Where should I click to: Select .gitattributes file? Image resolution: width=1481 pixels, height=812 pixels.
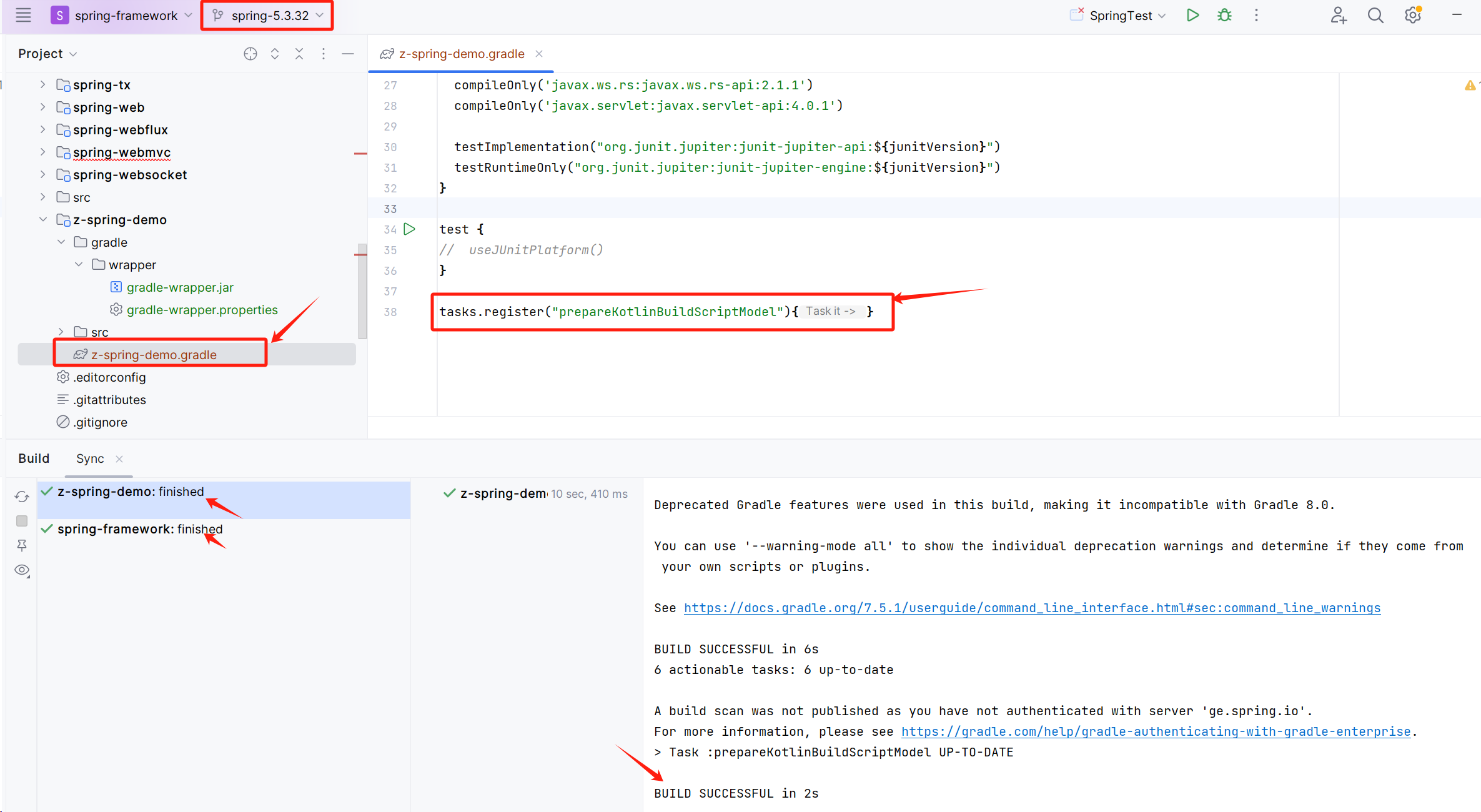[109, 400]
